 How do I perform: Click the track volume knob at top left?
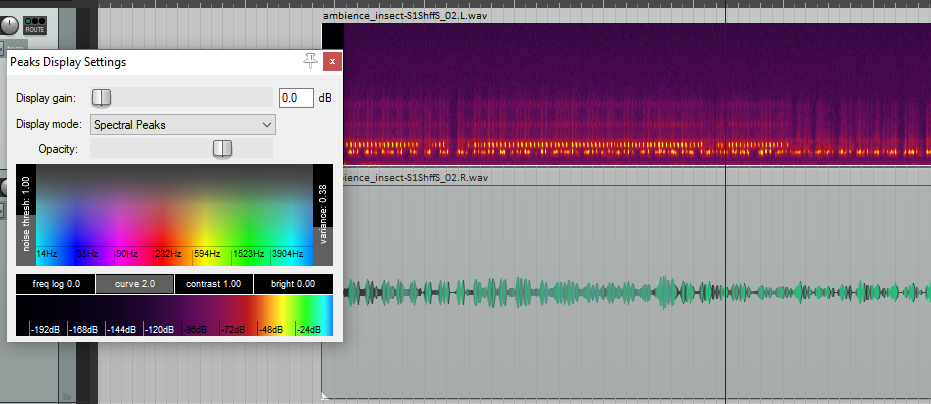coord(12,23)
